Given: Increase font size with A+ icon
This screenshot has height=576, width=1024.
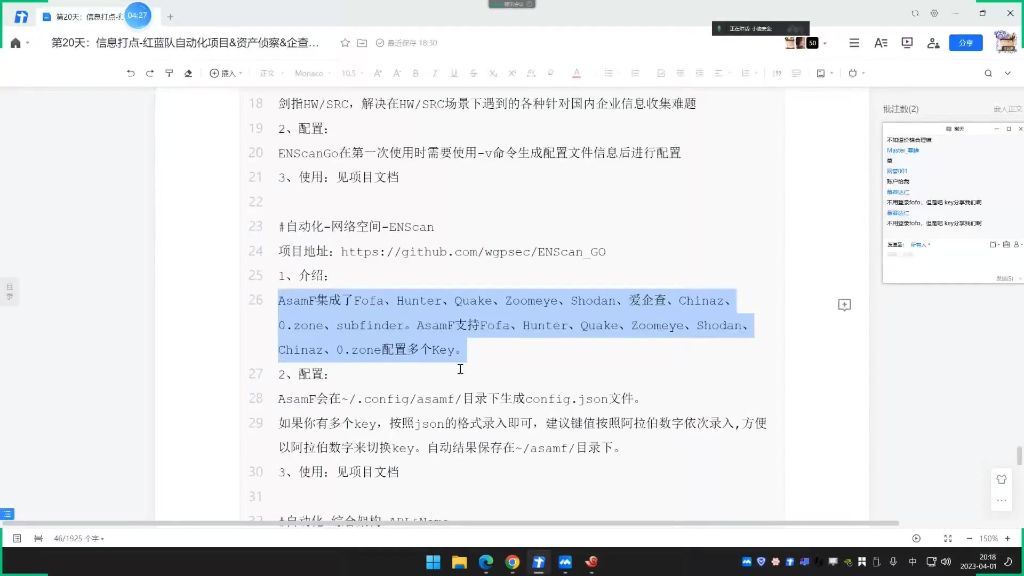Looking at the screenshot, I should pyautogui.click(x=377, y=73).
